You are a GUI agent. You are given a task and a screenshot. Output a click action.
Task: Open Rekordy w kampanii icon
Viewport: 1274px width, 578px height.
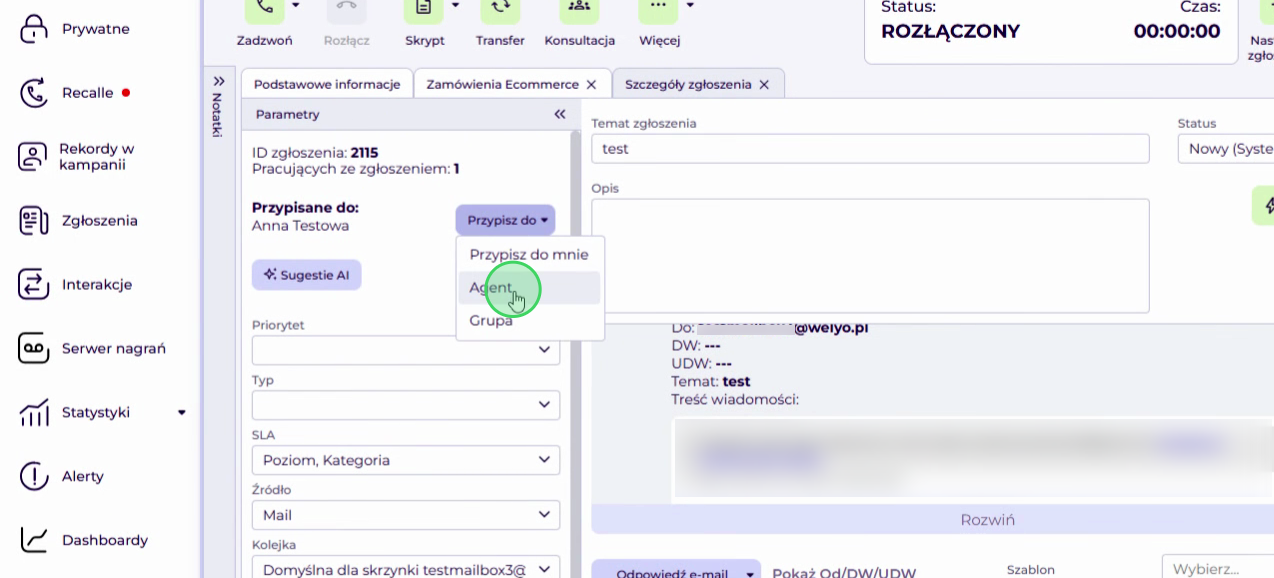point(34,157)
